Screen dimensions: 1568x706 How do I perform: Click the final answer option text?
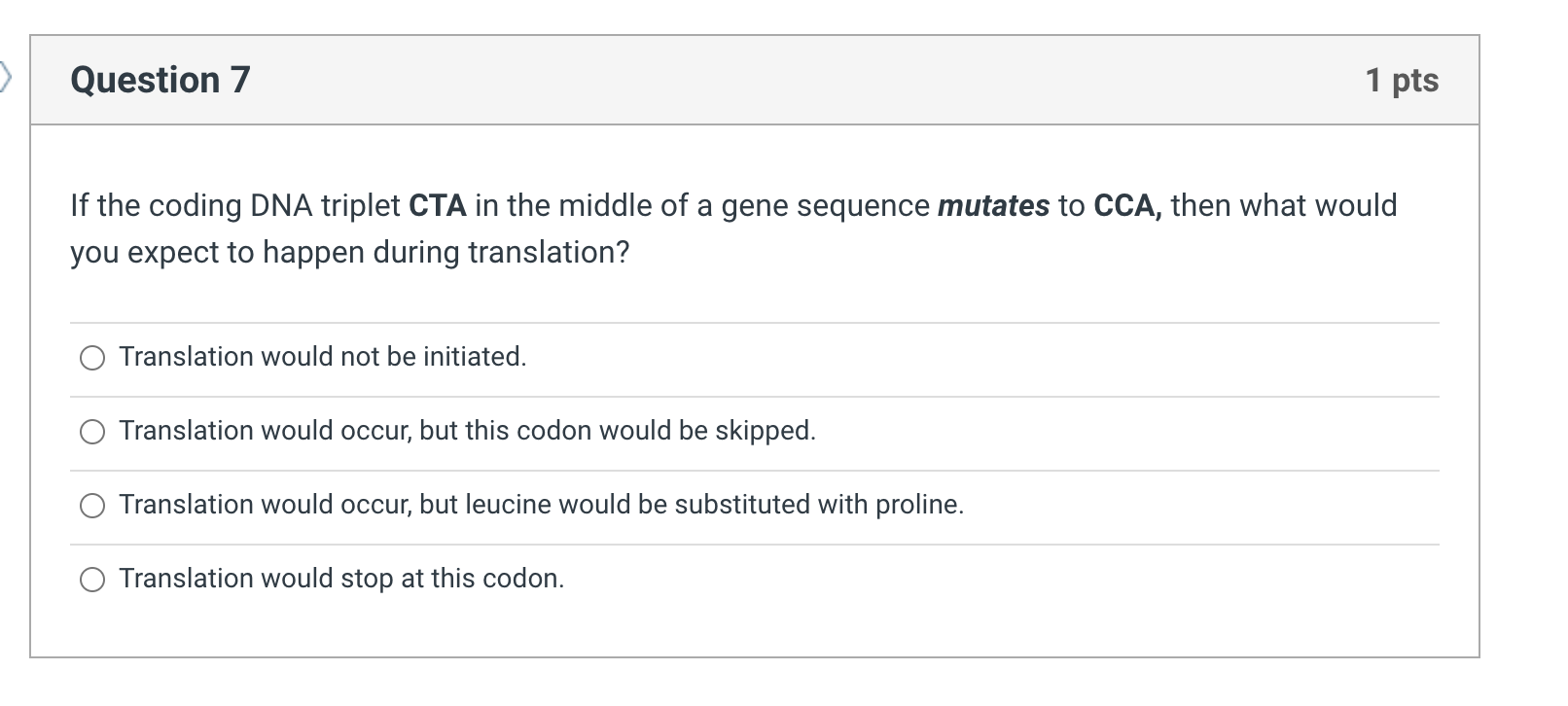point(342,579)
